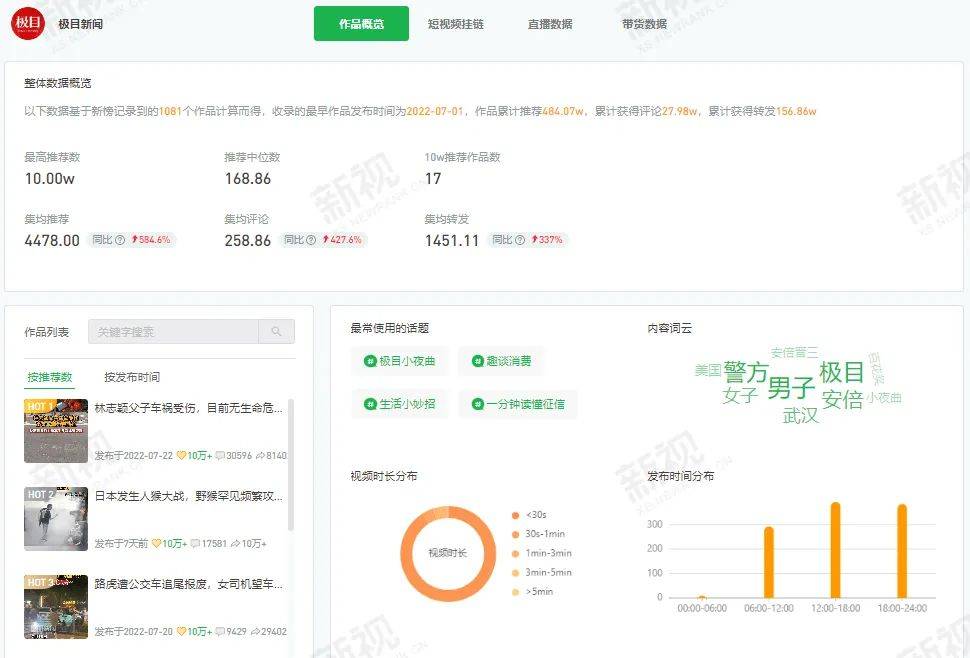Click comment icon showing 30596
This screenshot has width=970, height=658.
220,455
